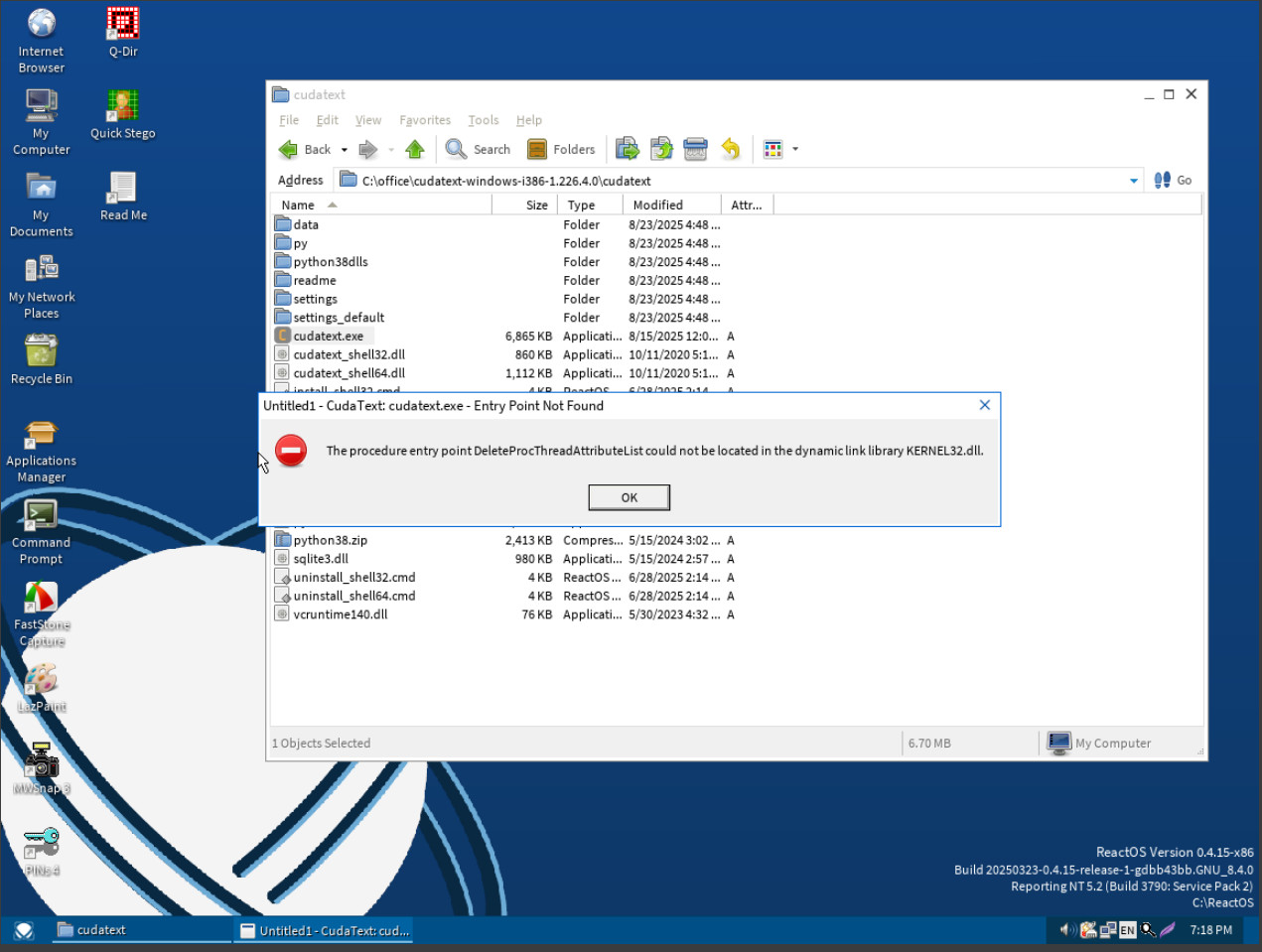This screenshot has height=952, width=1262.
Task: Select the Q-Dir desktop icon
Action: pyautogui.click(x=123, y=32)
